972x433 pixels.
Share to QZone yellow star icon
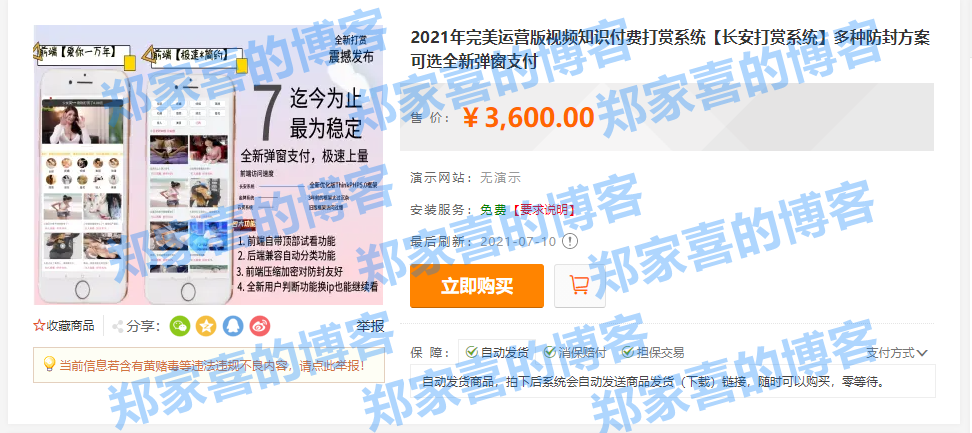[x=206, y=326]
